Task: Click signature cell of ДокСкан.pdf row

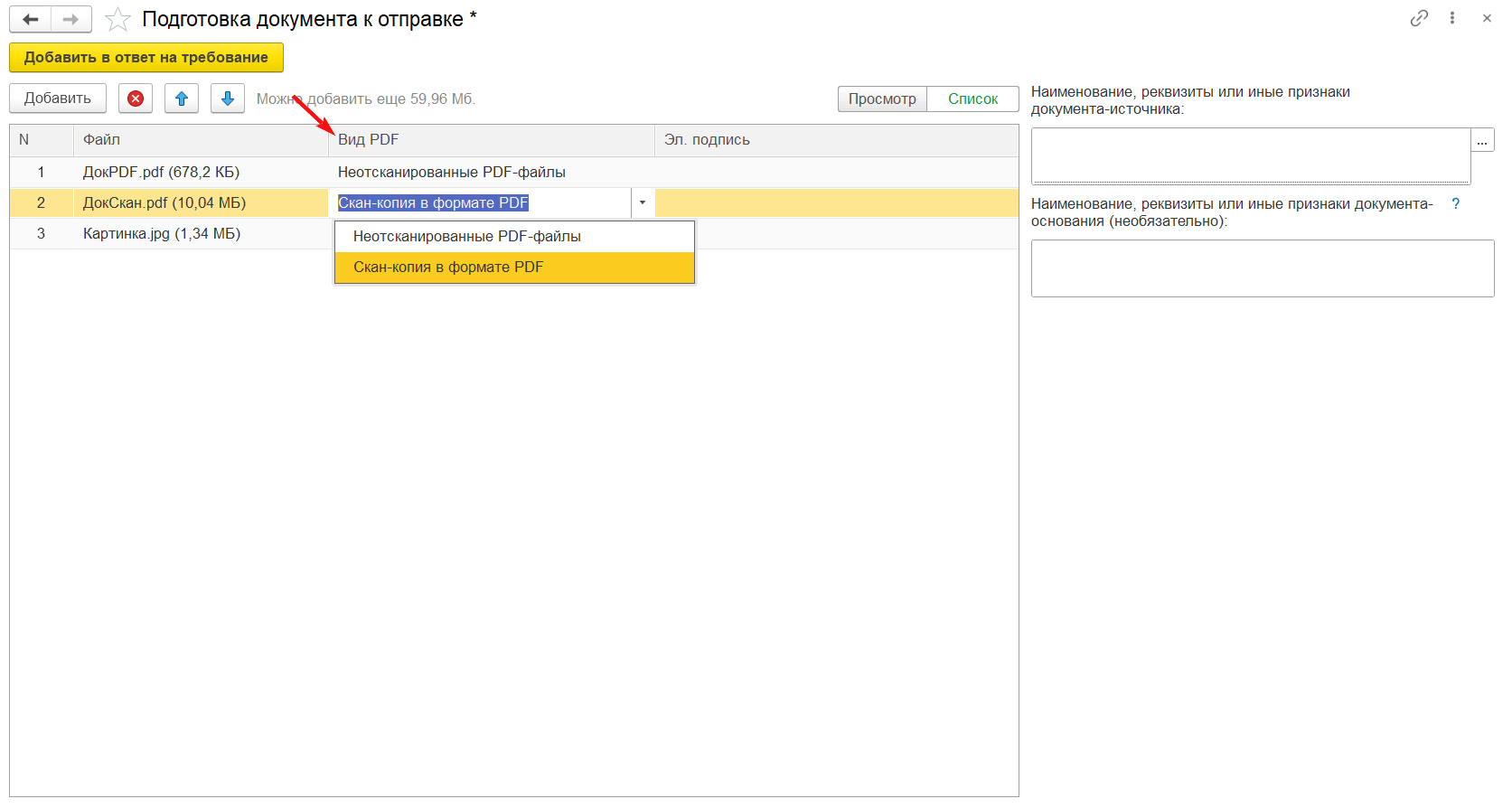Action: pos(836,203)
